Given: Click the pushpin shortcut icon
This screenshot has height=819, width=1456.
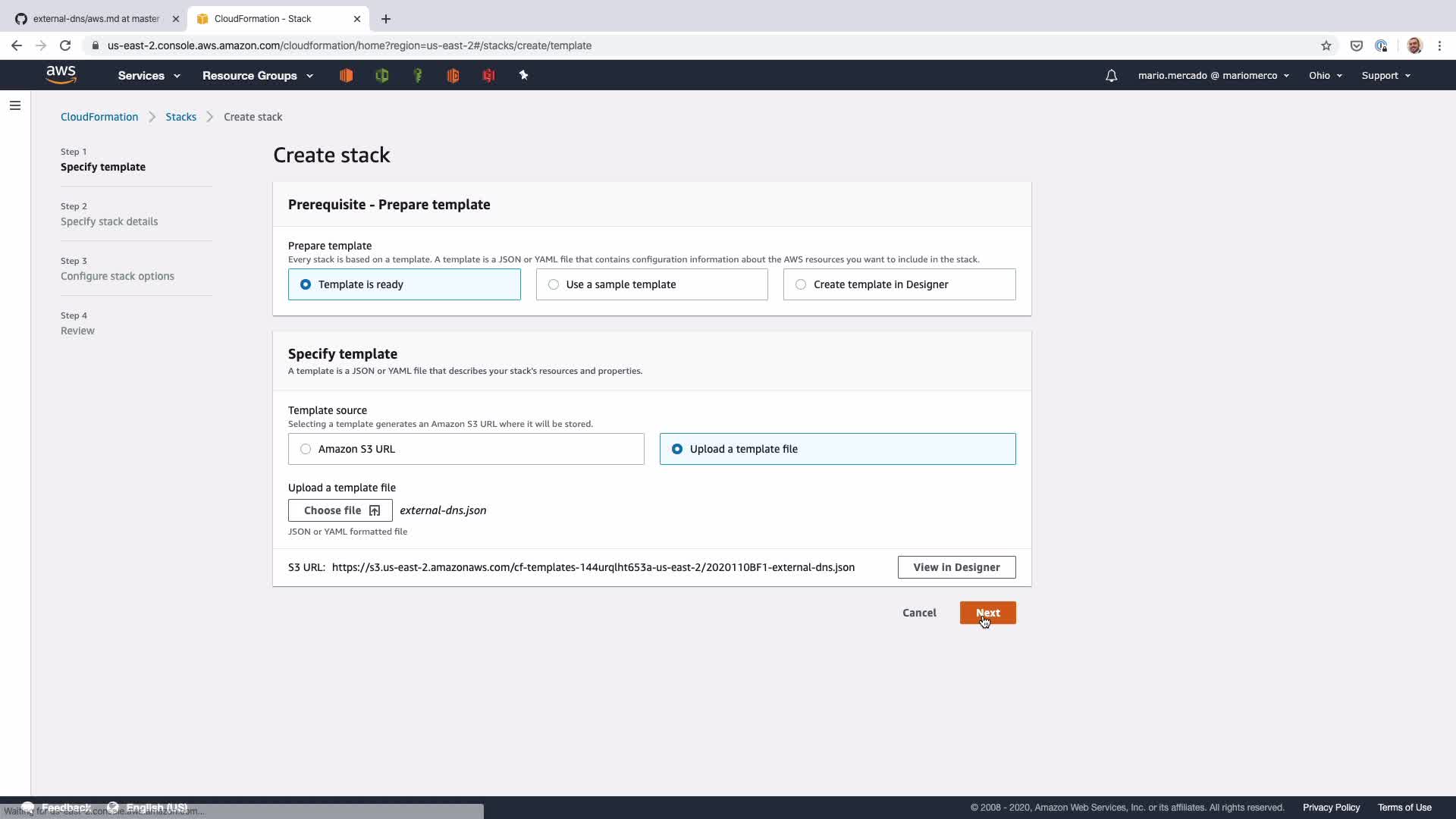Looking at the screenshot, I should pyautogui.click(x=523, y=75).
